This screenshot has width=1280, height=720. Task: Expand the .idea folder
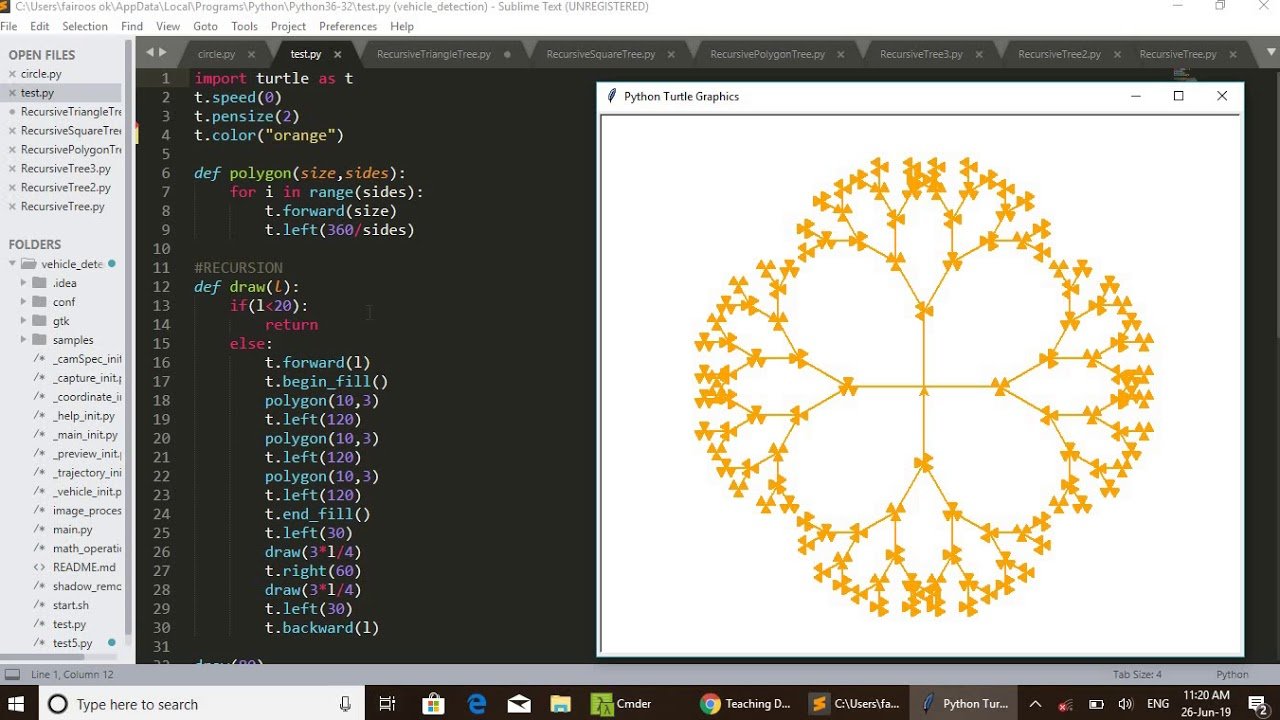point(24,283)
